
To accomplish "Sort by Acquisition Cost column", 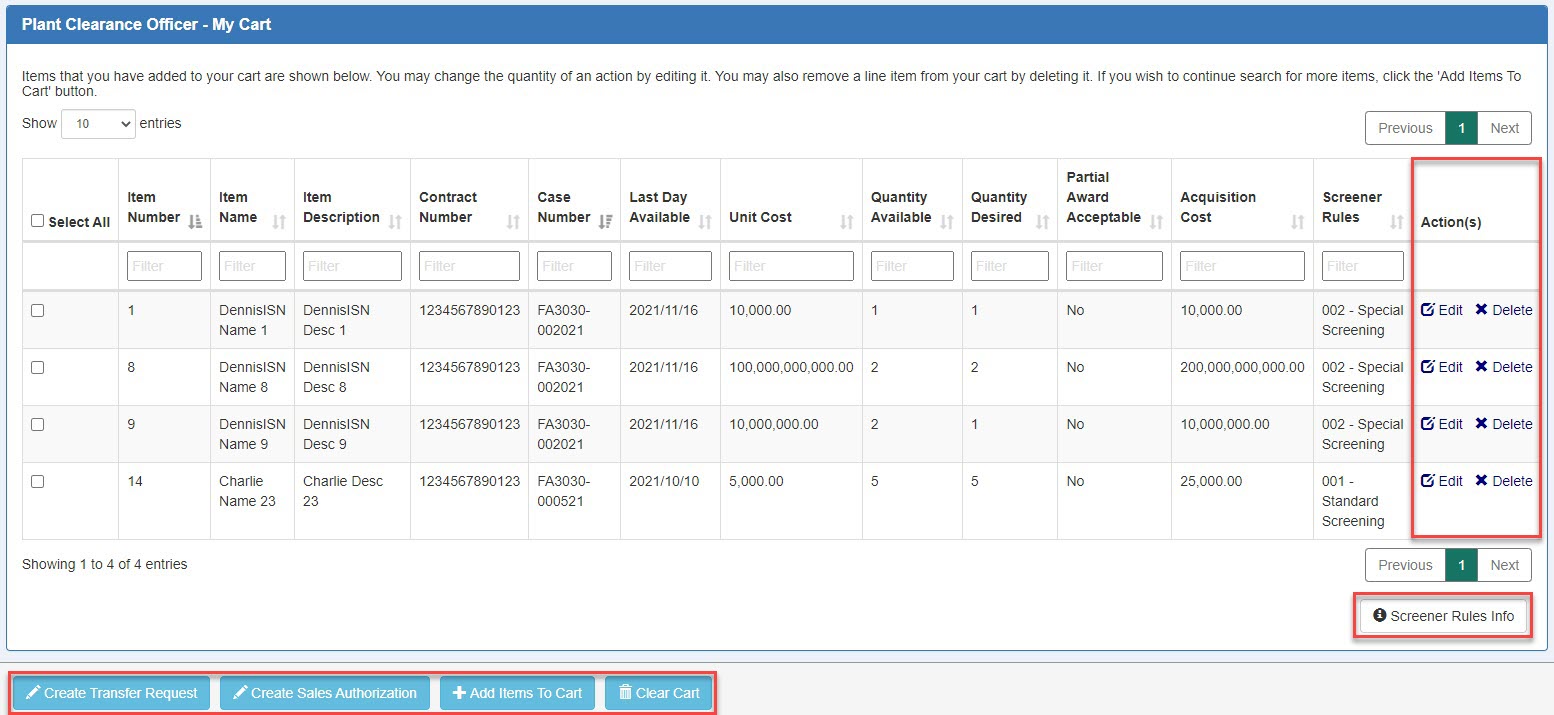I will click(x=1297, y=221).
